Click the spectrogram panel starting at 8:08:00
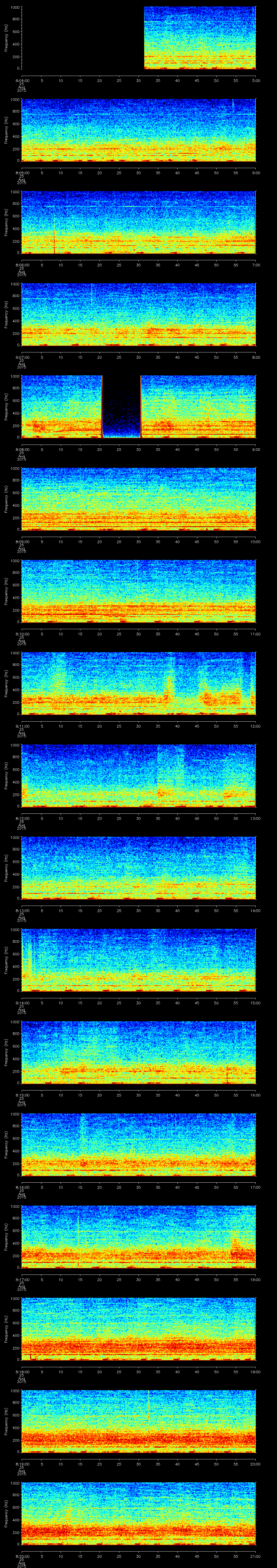 (139, 407)
